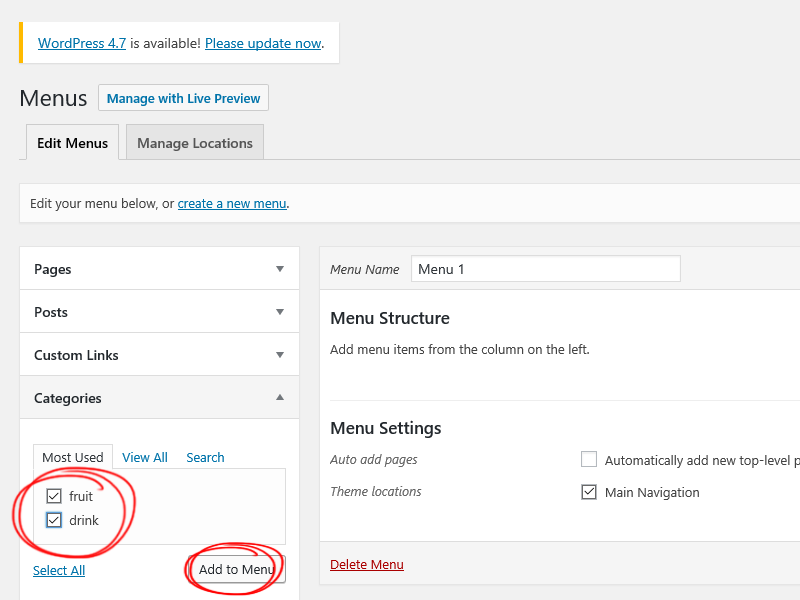Open the Pages section header
800x600 pixels.
point(159,269)
